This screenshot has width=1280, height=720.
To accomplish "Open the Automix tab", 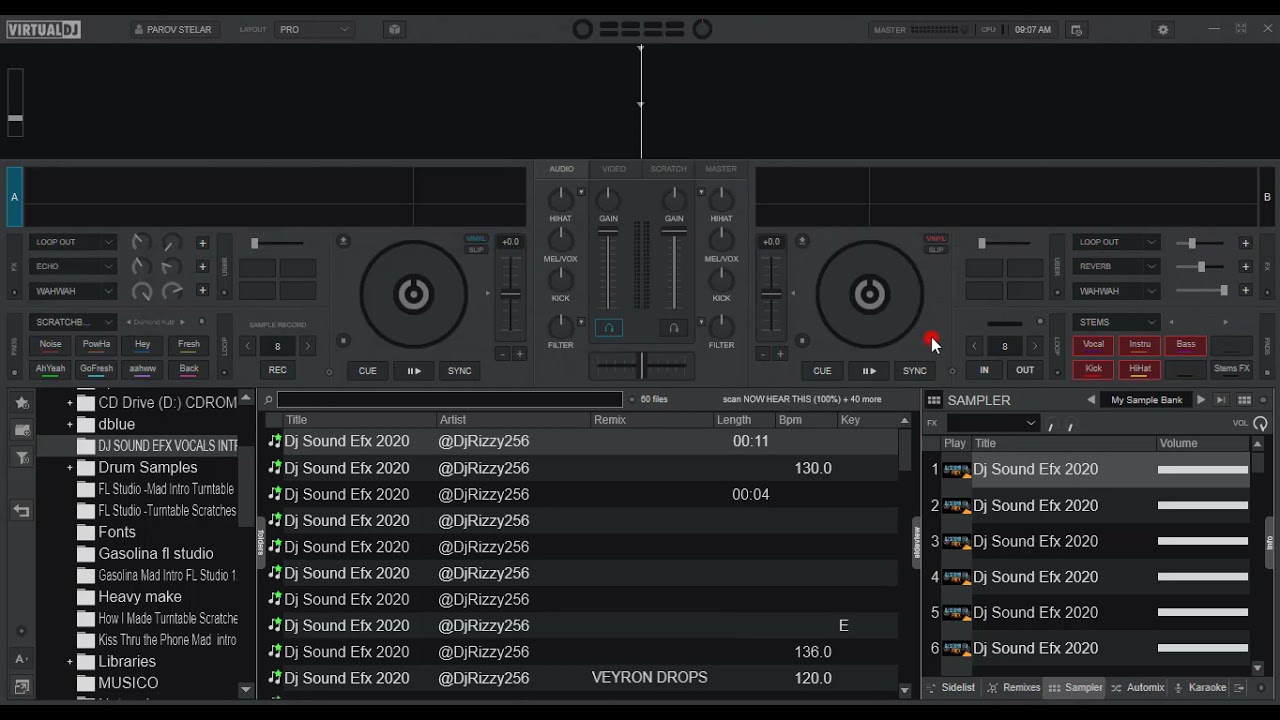I will click(x=1137, y=688).
